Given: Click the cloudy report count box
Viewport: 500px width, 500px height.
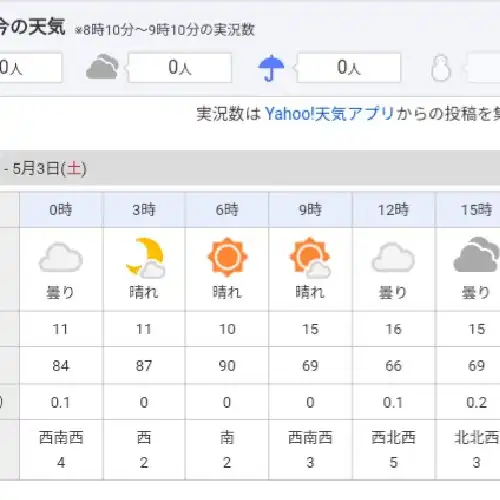Looking at the screenshot, I should coord(180,68).
